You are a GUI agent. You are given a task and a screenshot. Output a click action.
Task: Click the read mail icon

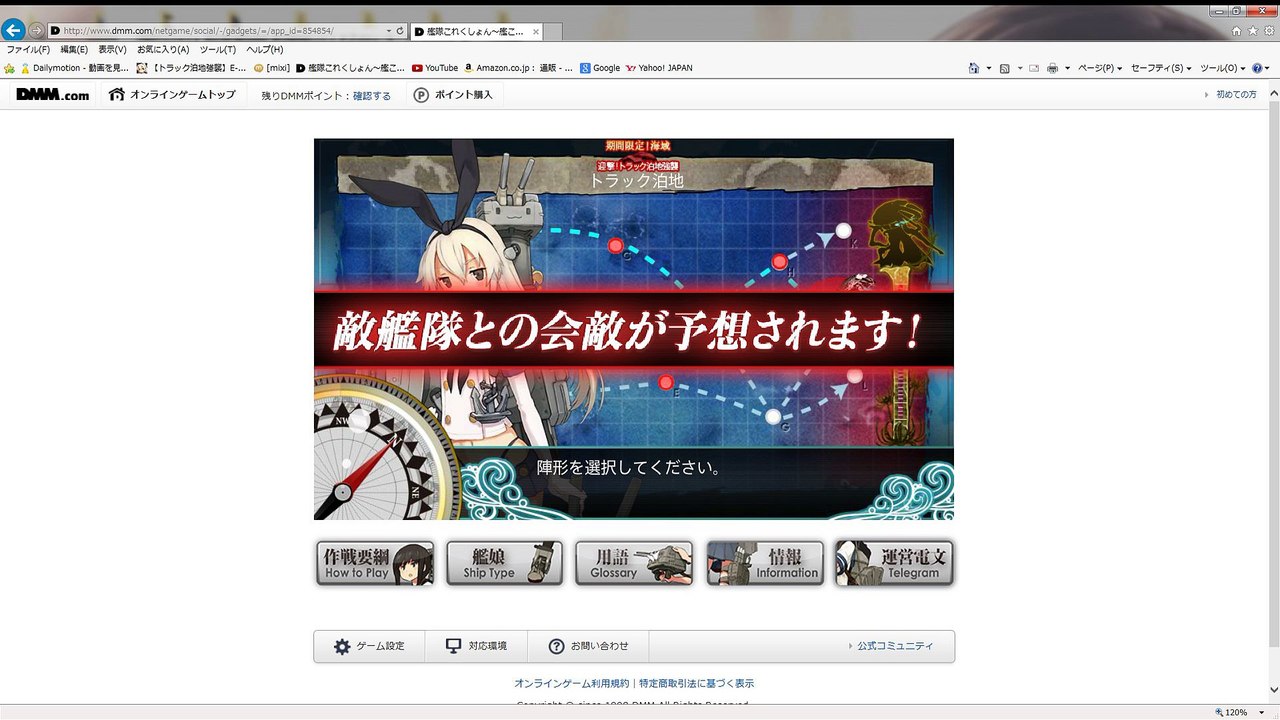1035,68
